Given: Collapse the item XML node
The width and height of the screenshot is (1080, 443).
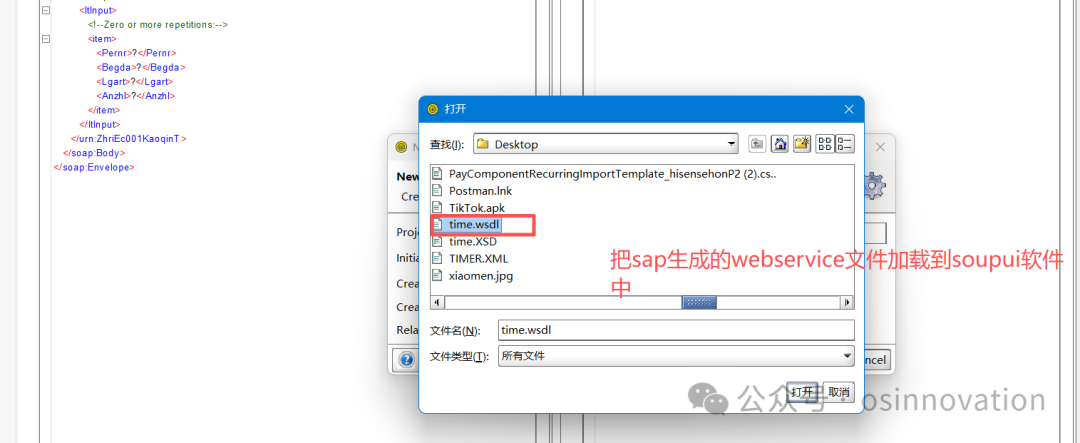Looking at the screenshot, I should click(45, 39).
